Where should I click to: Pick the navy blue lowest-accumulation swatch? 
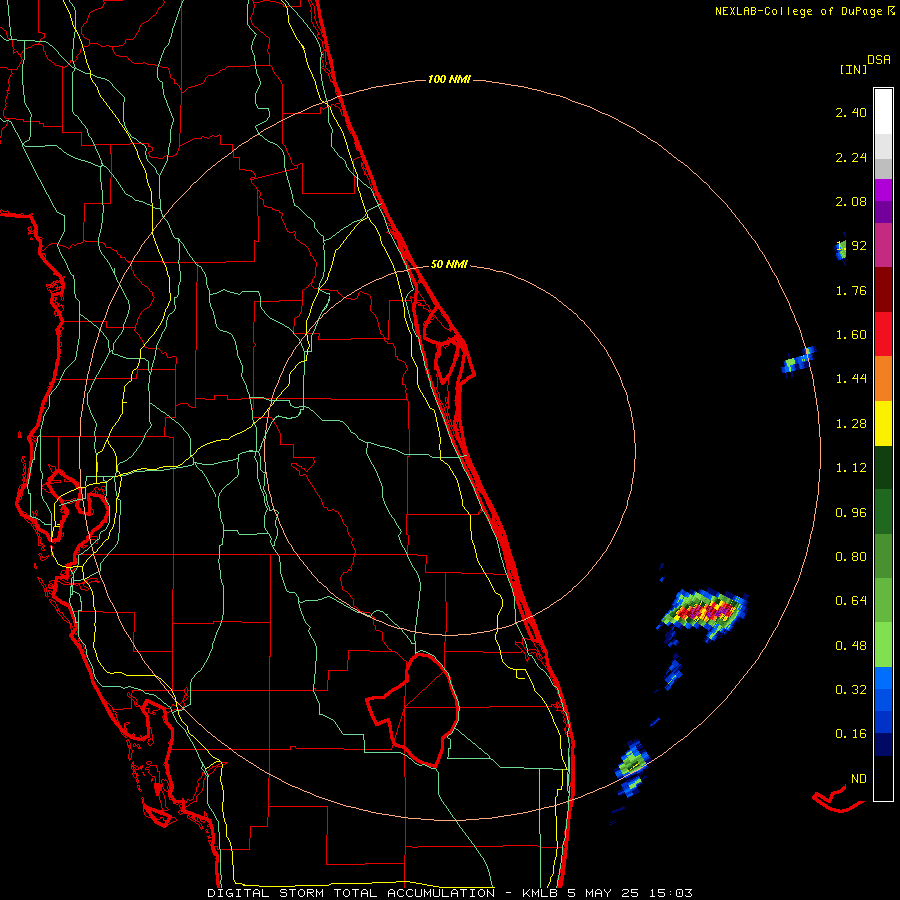[883, 744]
